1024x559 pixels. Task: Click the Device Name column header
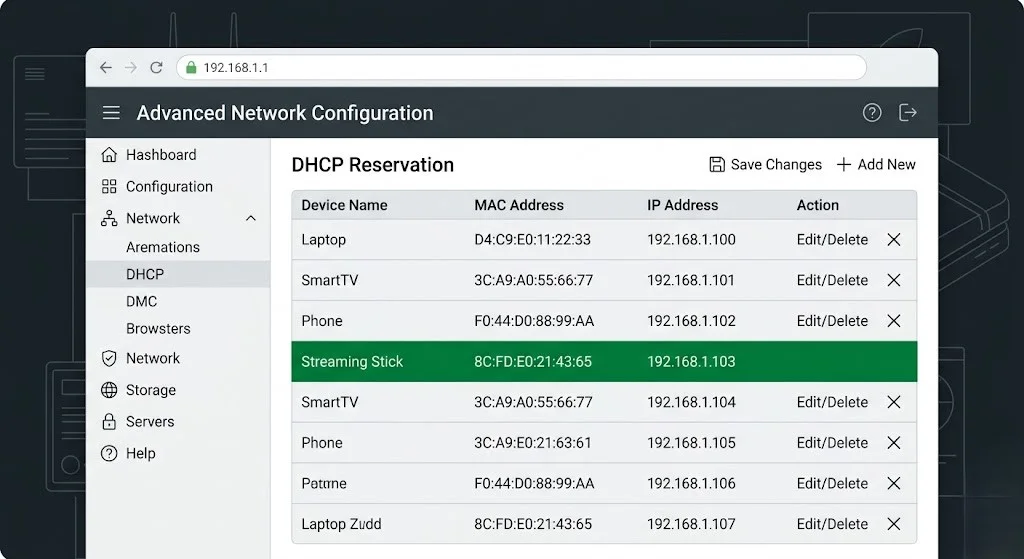click(344, 205)
